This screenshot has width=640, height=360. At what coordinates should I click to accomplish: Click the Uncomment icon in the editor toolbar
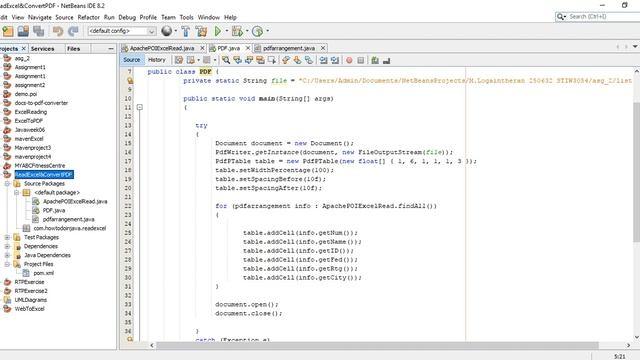pyautogui.click(x=386, y=60)
